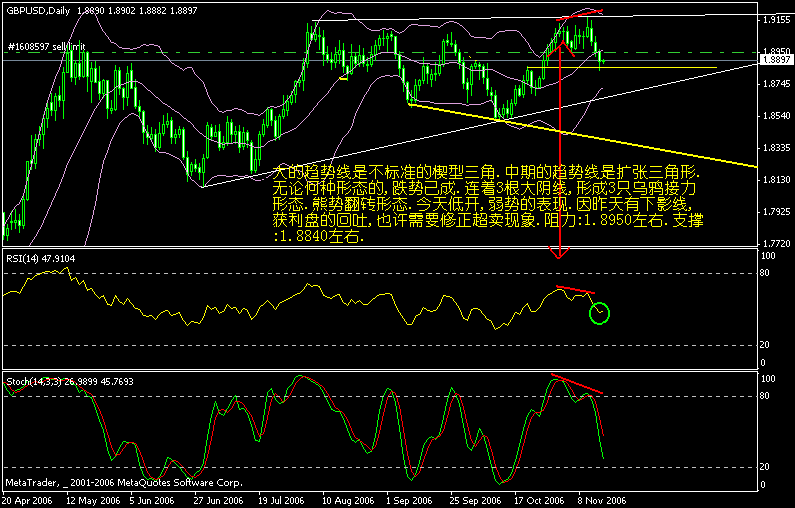Click 1.8540 on the price axis
This screenshot has height=508, width=795.
click(x=777, y=116)
